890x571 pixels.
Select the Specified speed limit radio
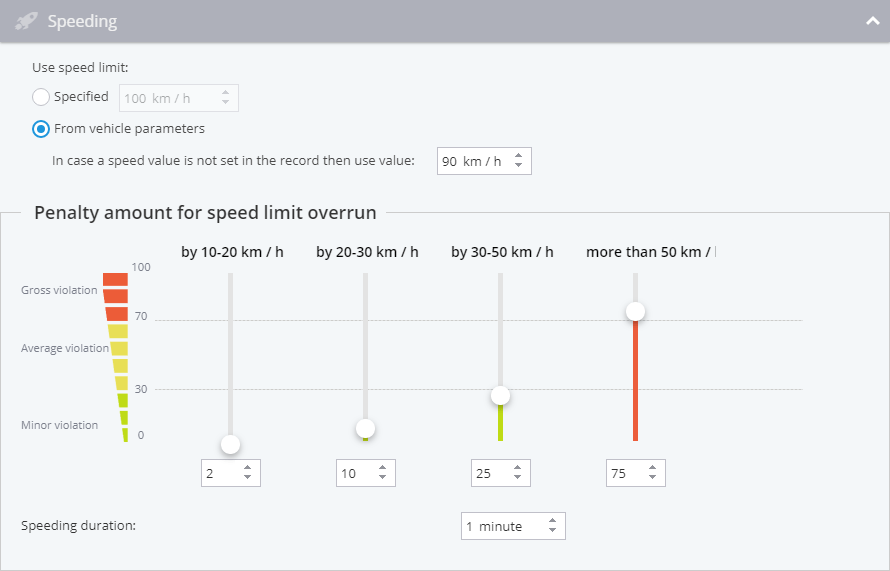(41, 97)
